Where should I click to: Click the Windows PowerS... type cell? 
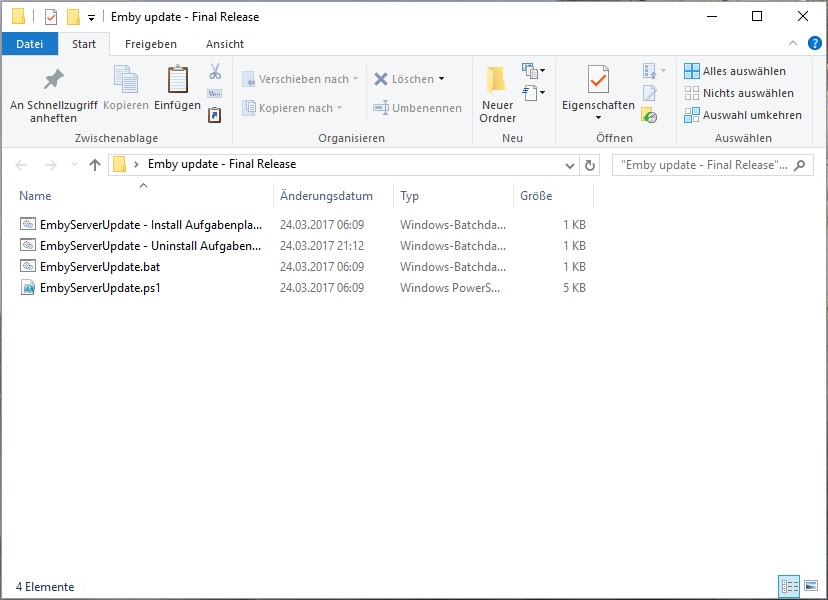(x=450, y=288)
